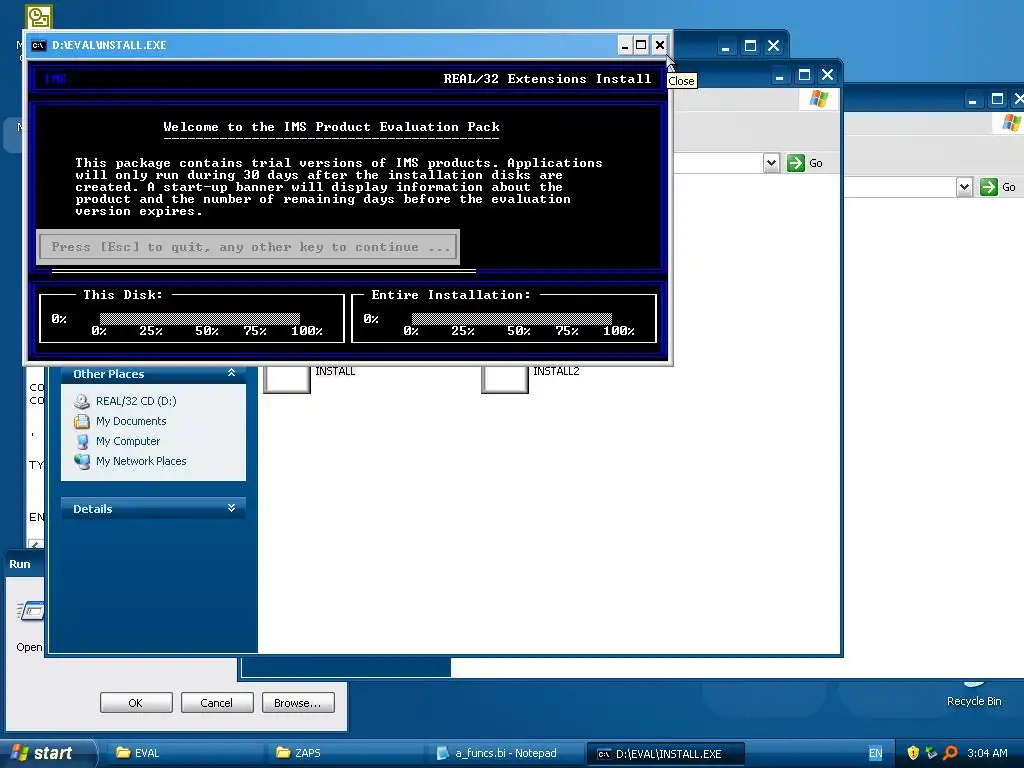The height and width of the screenshot is (768, 1024).
Task: Click Go button in the rear explorer window
Action: [x=998, y=187]
